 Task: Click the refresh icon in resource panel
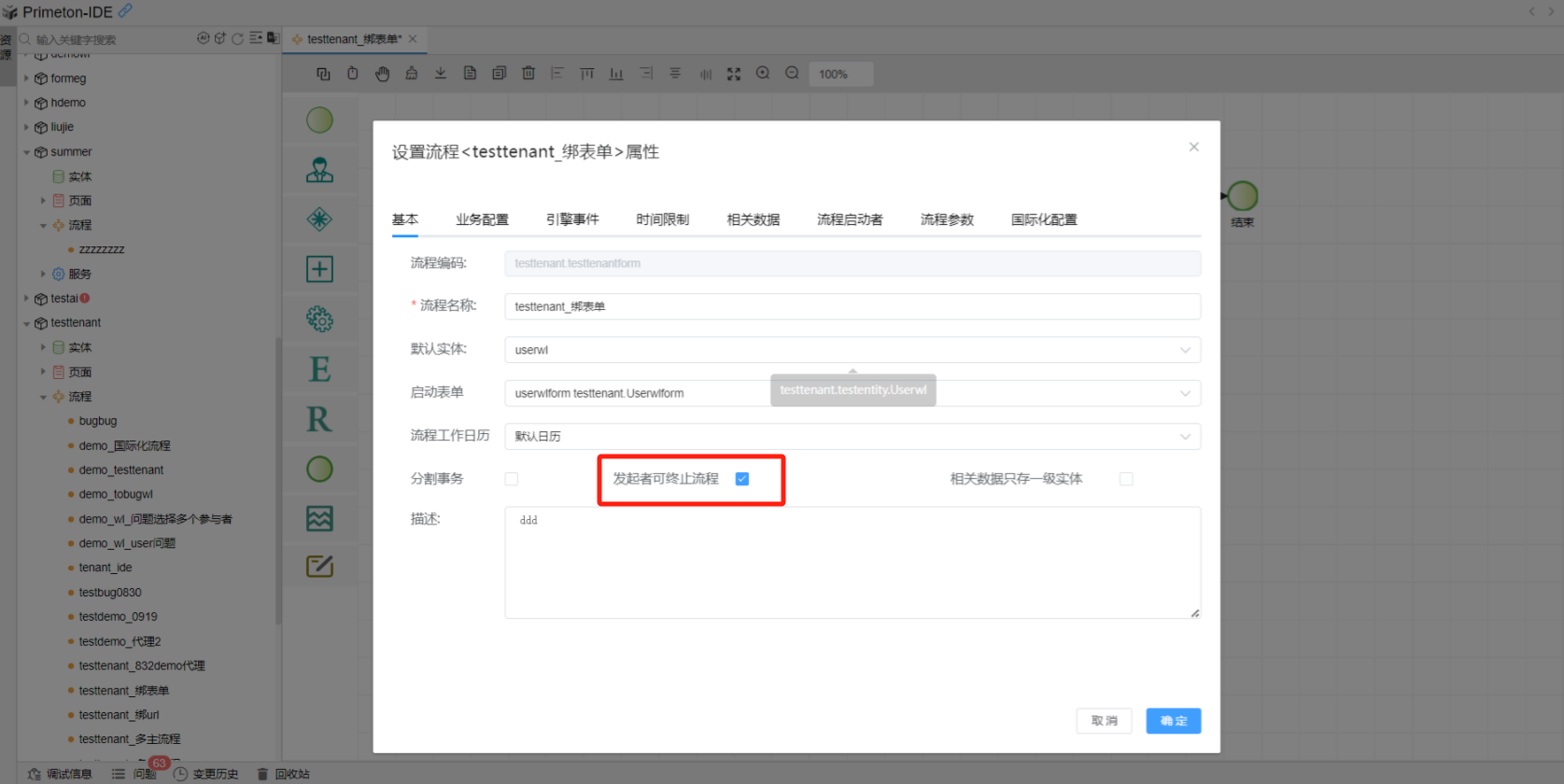point(237,39)
